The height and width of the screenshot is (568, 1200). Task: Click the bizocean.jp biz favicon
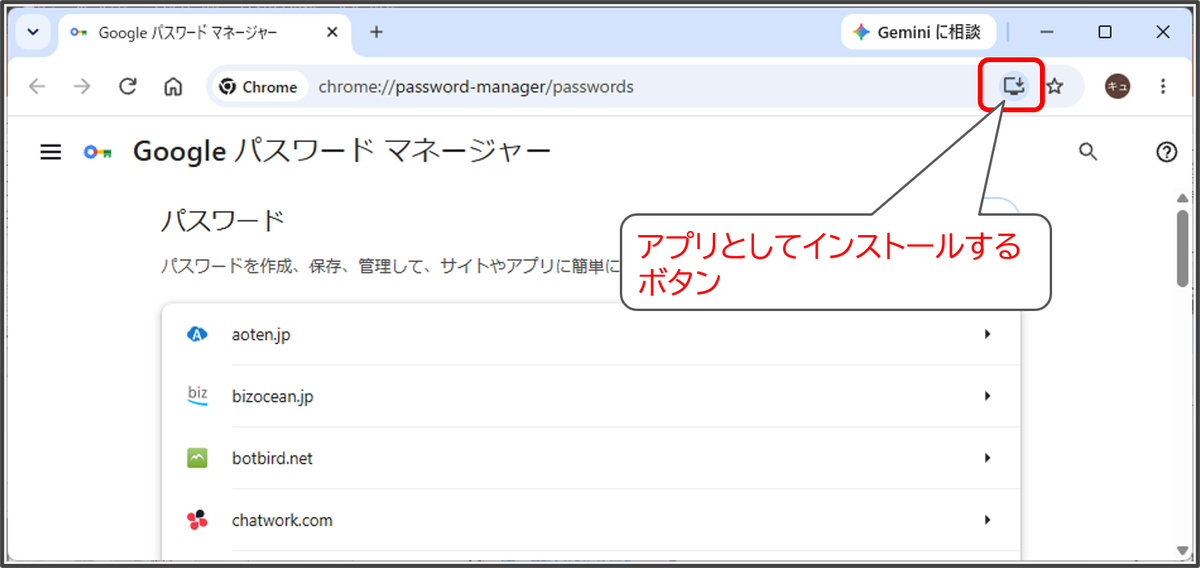[x=197, y=395]
